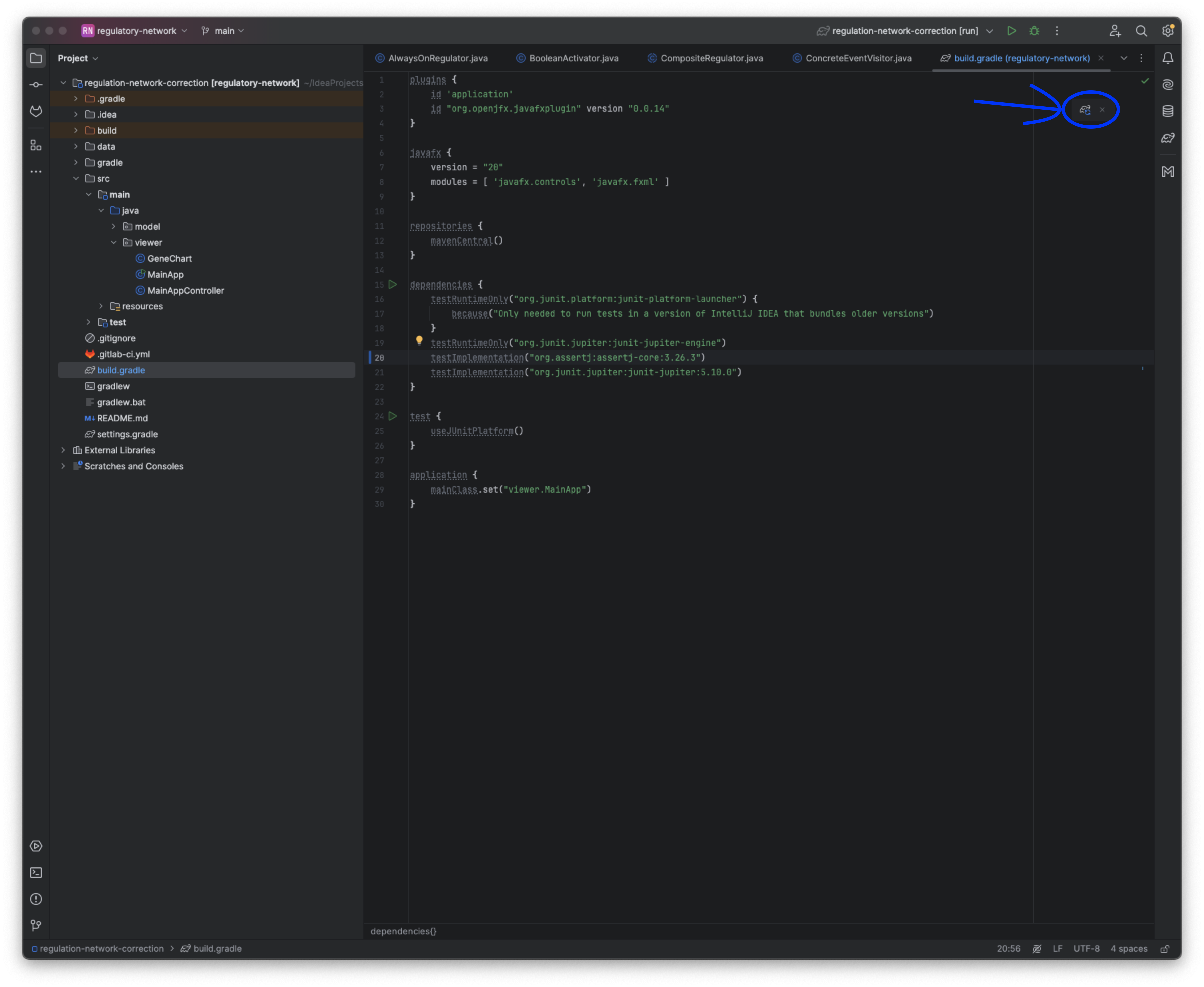Select GeneChart class in tree
The width and height of the screenshot is (1204, 987).
[x=169, y=258]
